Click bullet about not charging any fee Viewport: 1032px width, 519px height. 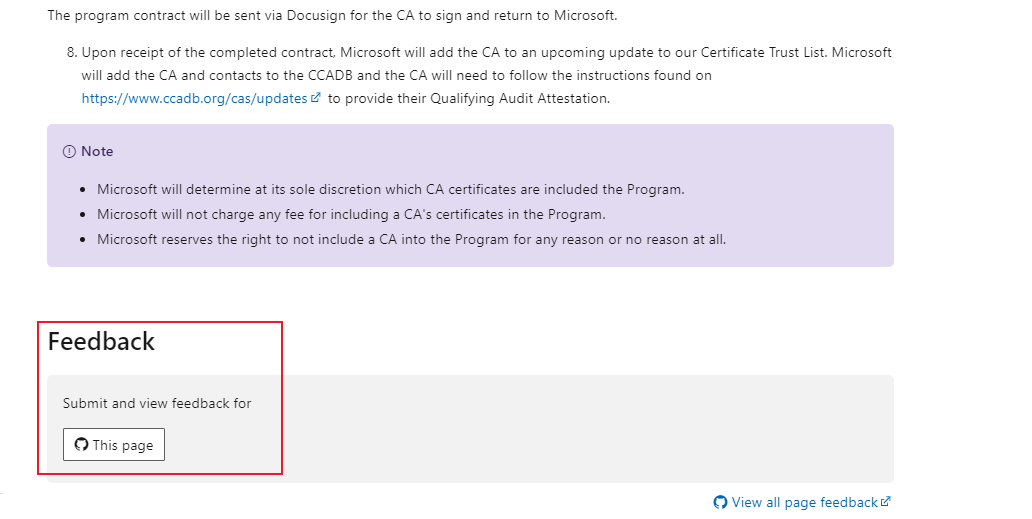(350, 214)
